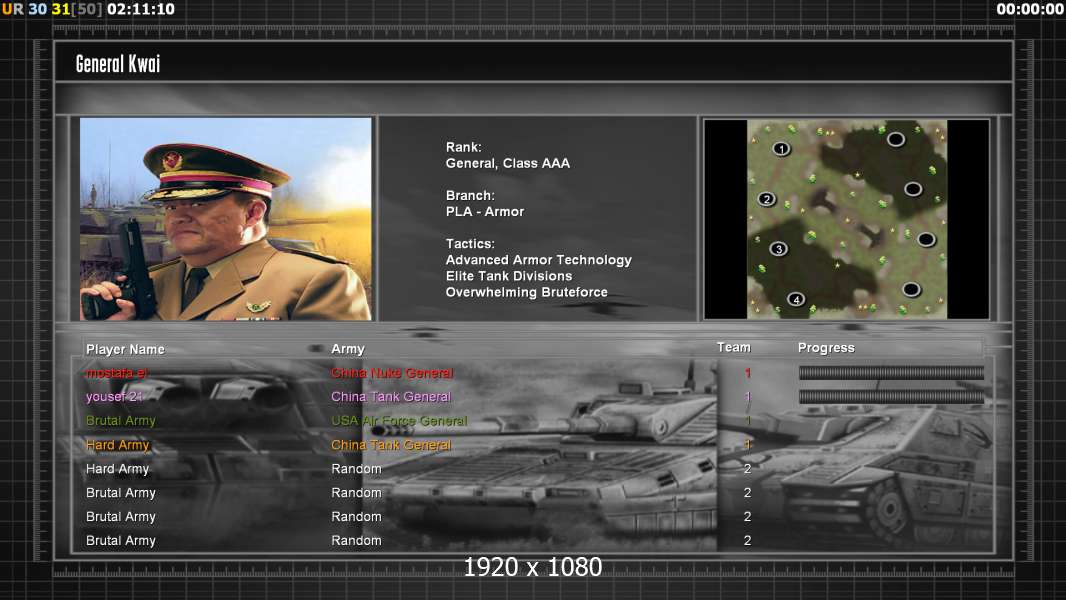Select the Team column header

coord(733,348)
